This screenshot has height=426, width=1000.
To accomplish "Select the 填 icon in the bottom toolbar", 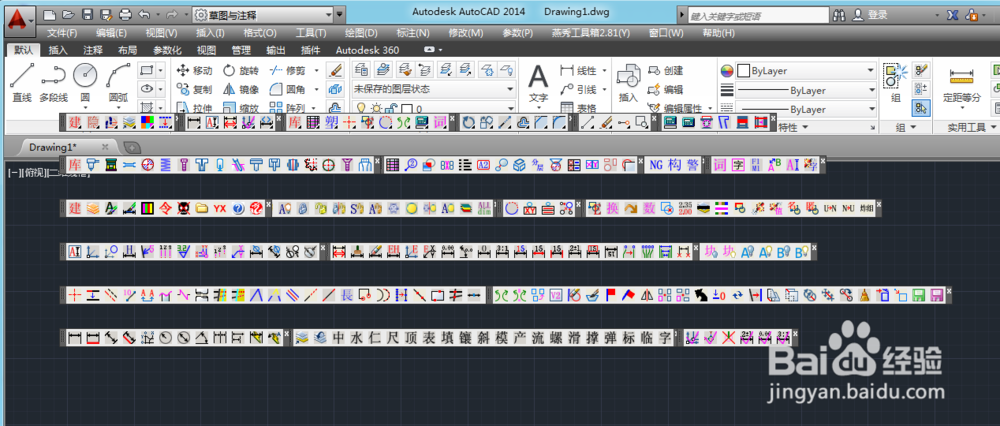I will pos(448,338).
